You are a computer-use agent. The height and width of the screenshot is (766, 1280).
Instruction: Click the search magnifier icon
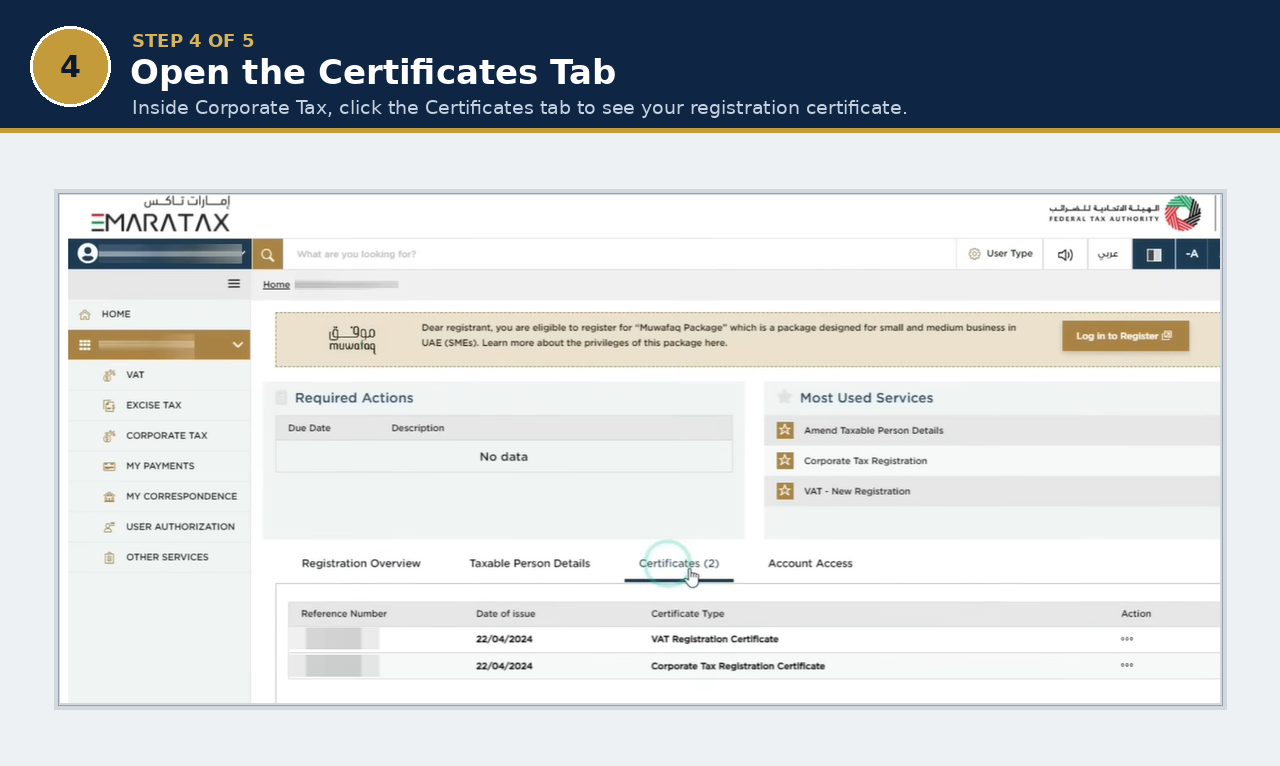(x=267, y=254)
